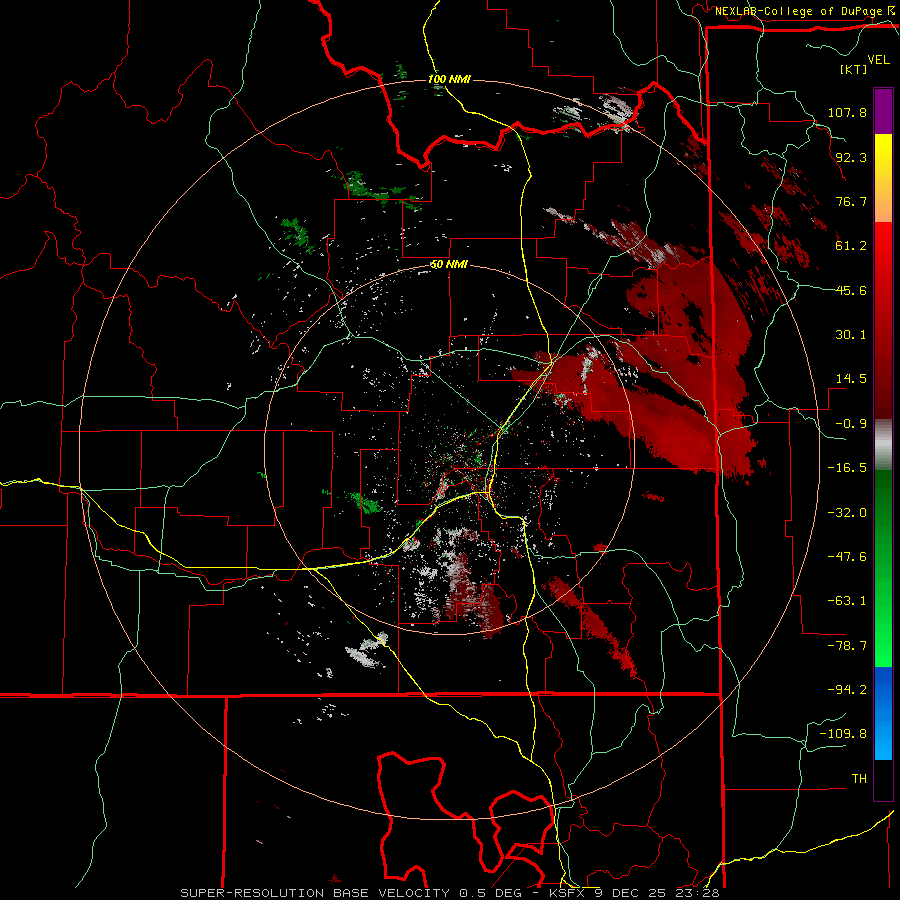Click the 14.5 legend value
This screenshot has width=900, height=900.
851,379
